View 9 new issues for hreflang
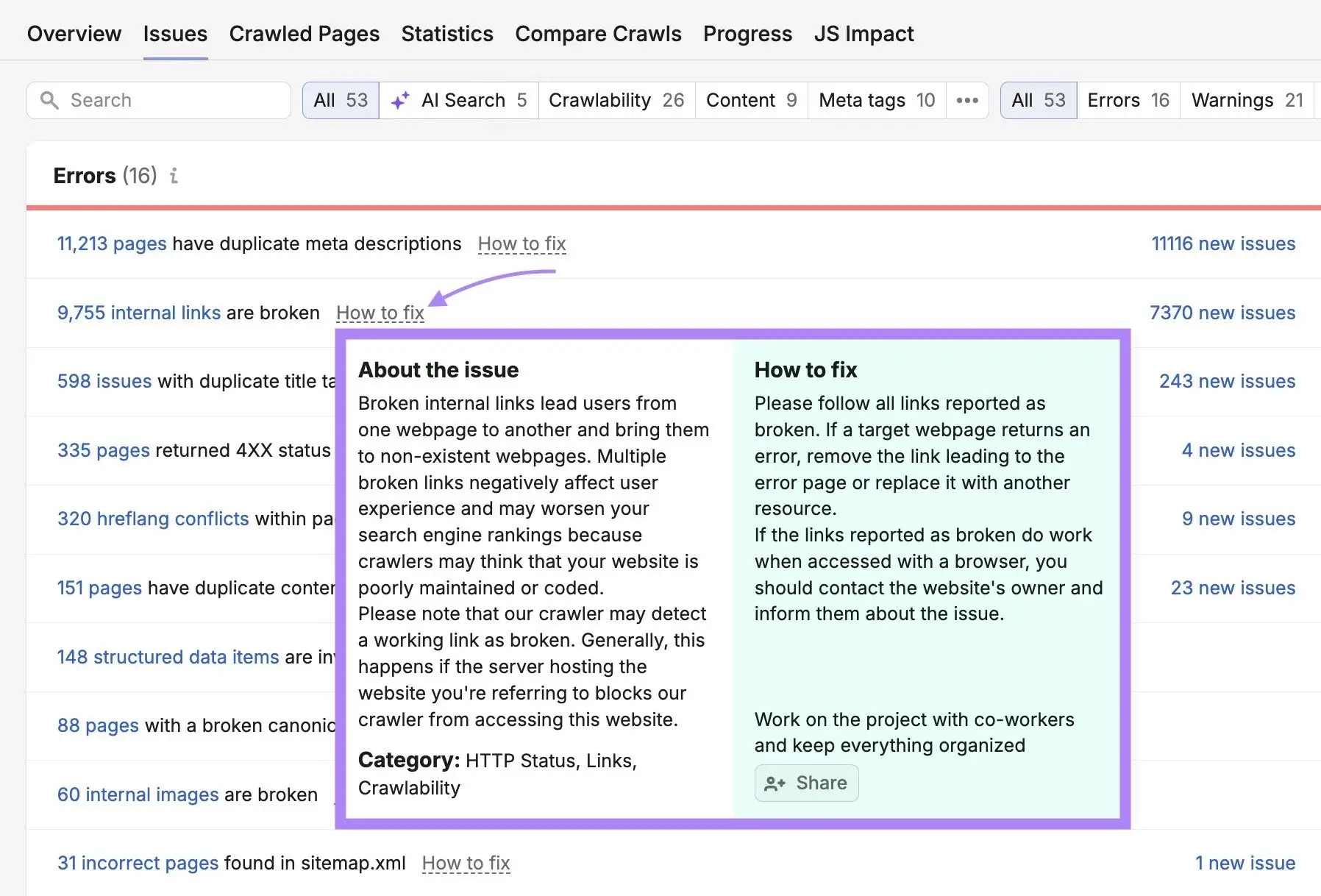Screen dimensions: 1321x896 coord(1239,519)
